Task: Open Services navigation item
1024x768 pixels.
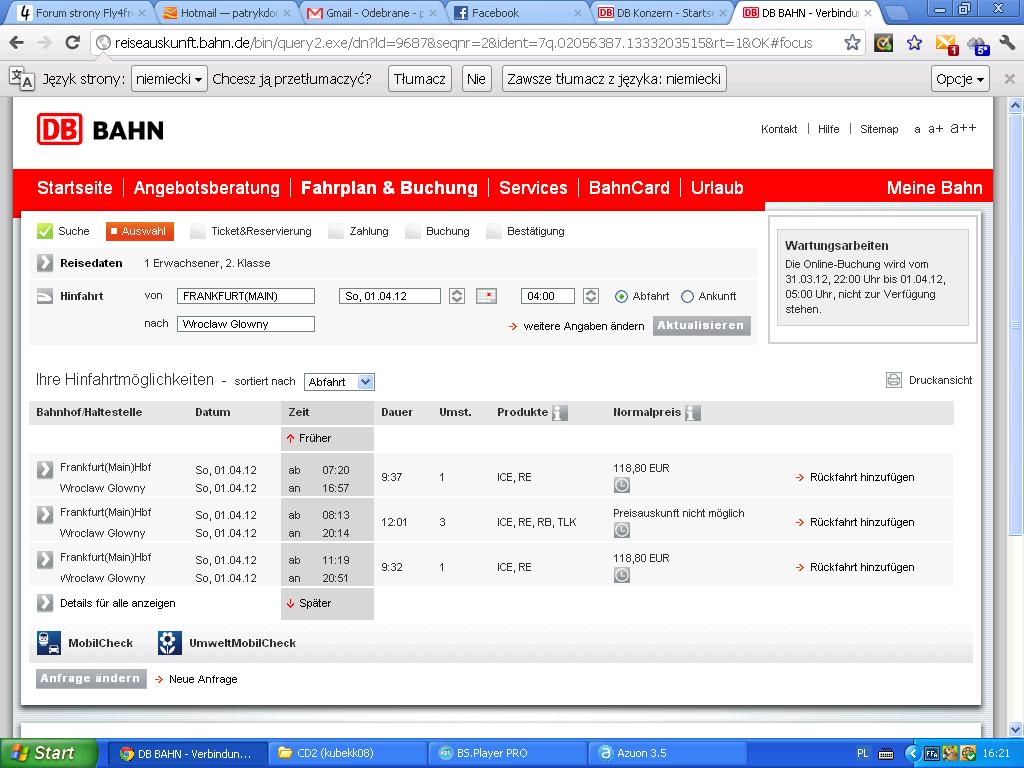Action: click(x=533, y=188)
